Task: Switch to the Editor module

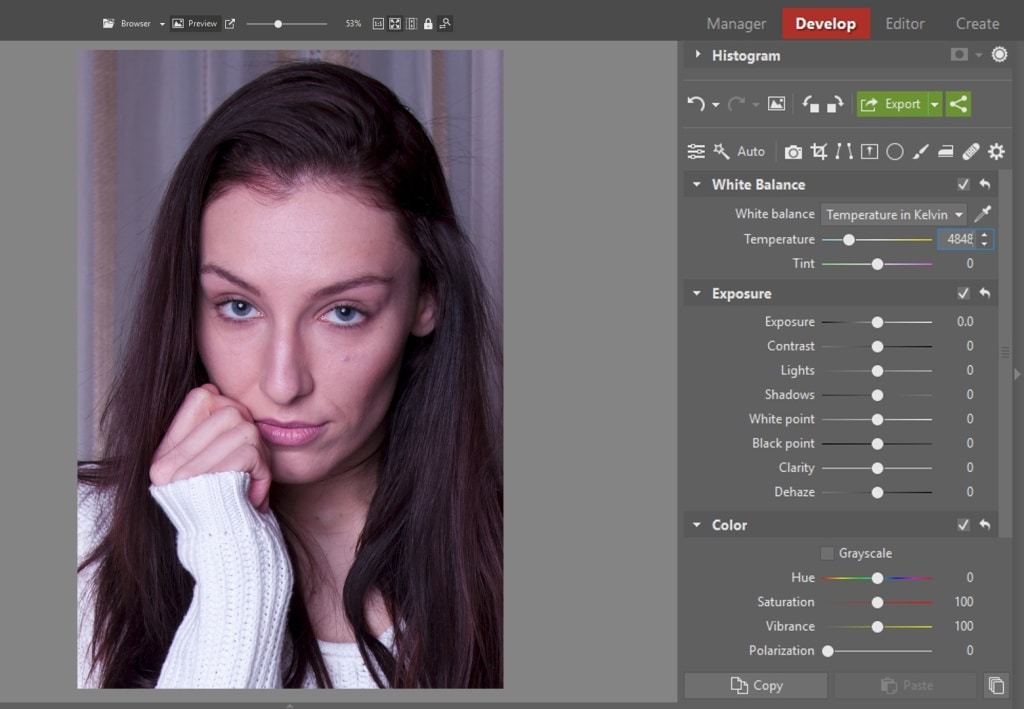Action: pyautogui.click(x=904, y=23)
